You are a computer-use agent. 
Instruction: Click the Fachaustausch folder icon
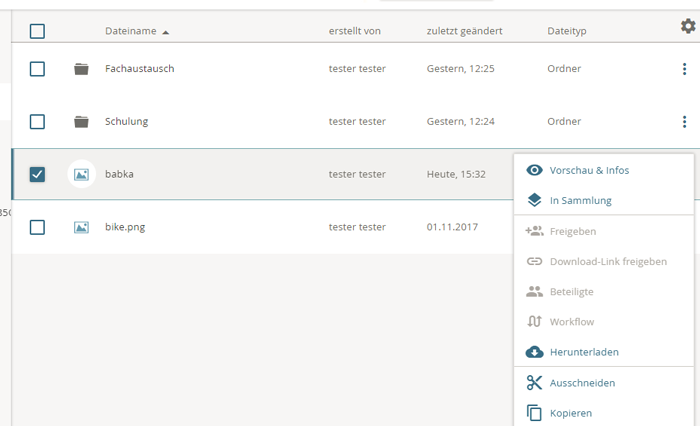tap(81, 69)
